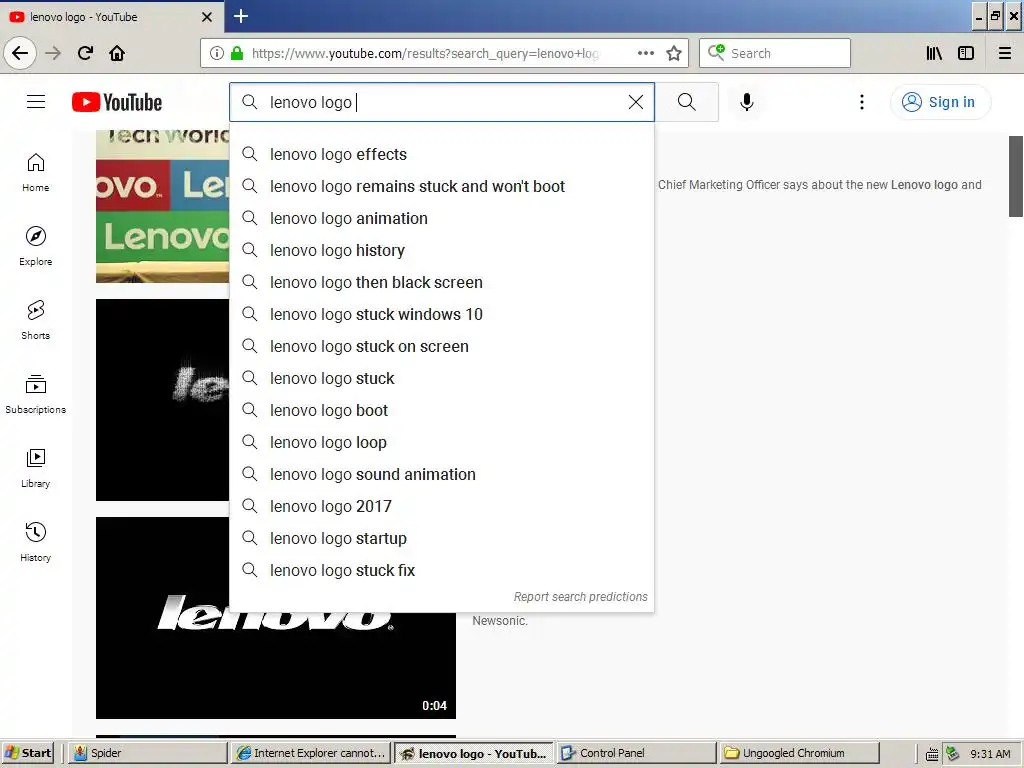This screenshot has height=768, width=1024.
Task: Show site information icon in address bar
Action: tap(217, 54)
